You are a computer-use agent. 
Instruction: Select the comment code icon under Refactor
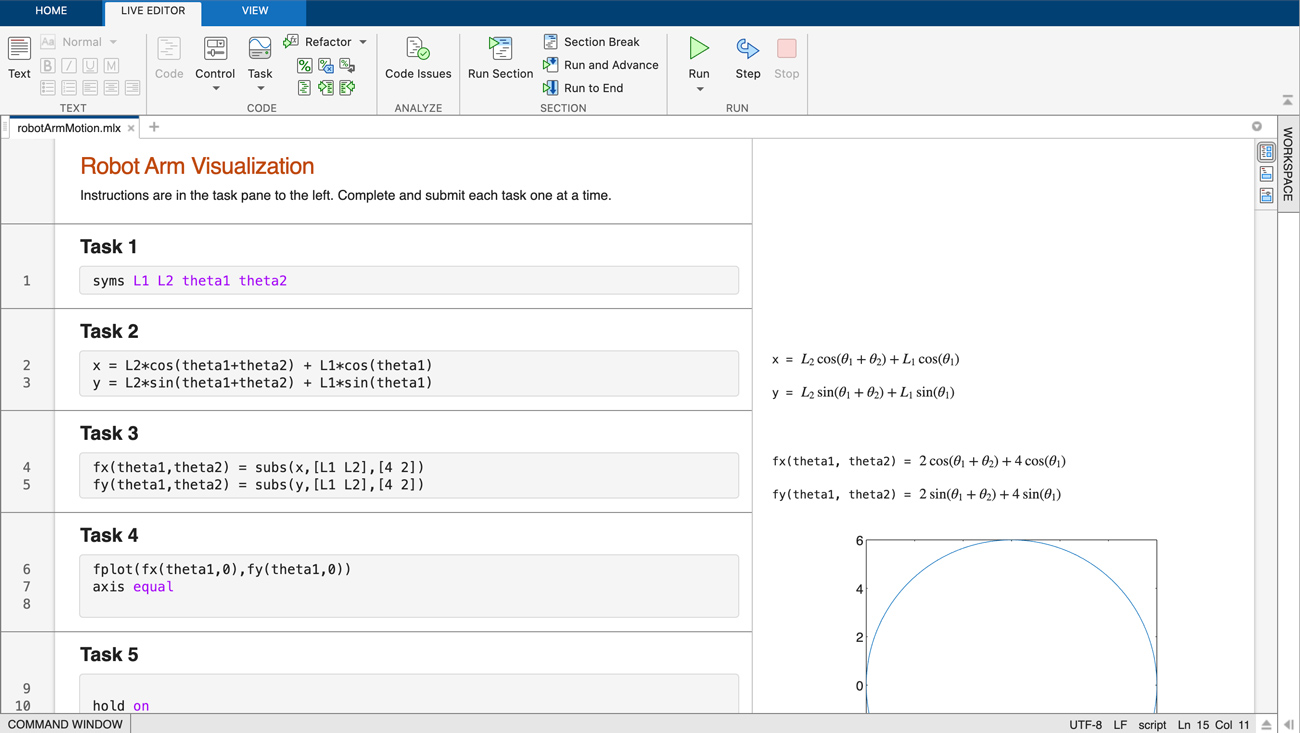(x=304, y=65)
